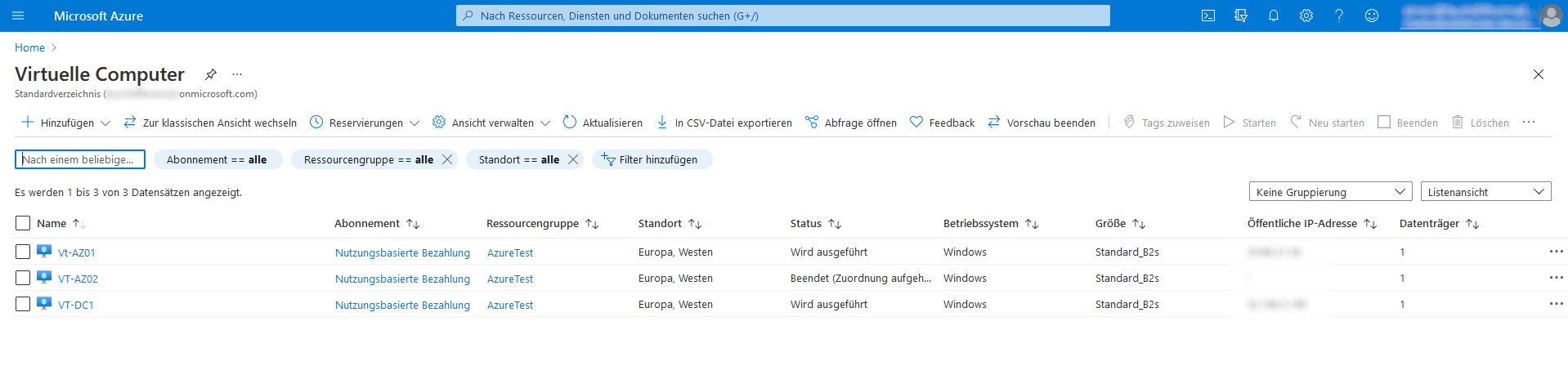1568x366 pixels.
Task: Check the Vt-AZ01 row checkbox
Action: click(x=23, y=252)
